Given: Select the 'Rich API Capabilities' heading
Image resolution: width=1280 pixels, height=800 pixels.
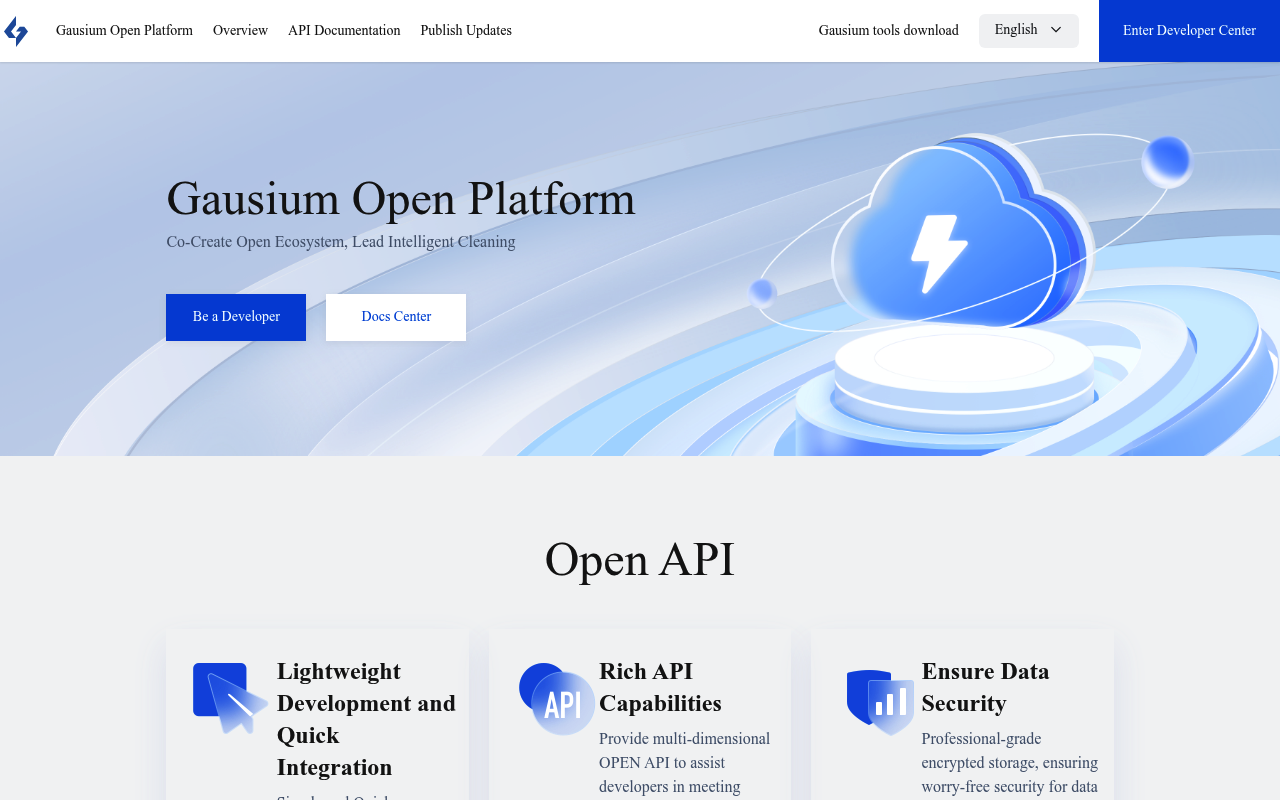Looking at the screenshot, I should click(x=660, y=687).
